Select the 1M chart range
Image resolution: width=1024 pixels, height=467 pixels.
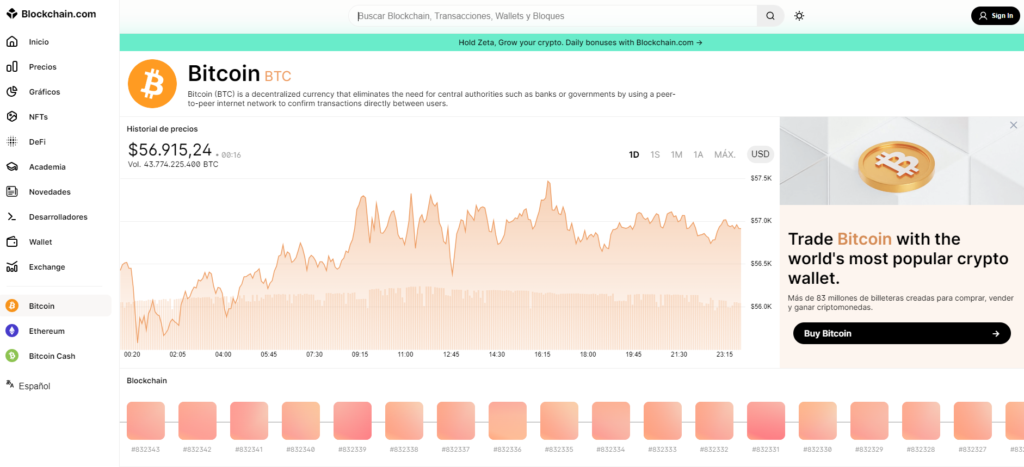[677, 155]
